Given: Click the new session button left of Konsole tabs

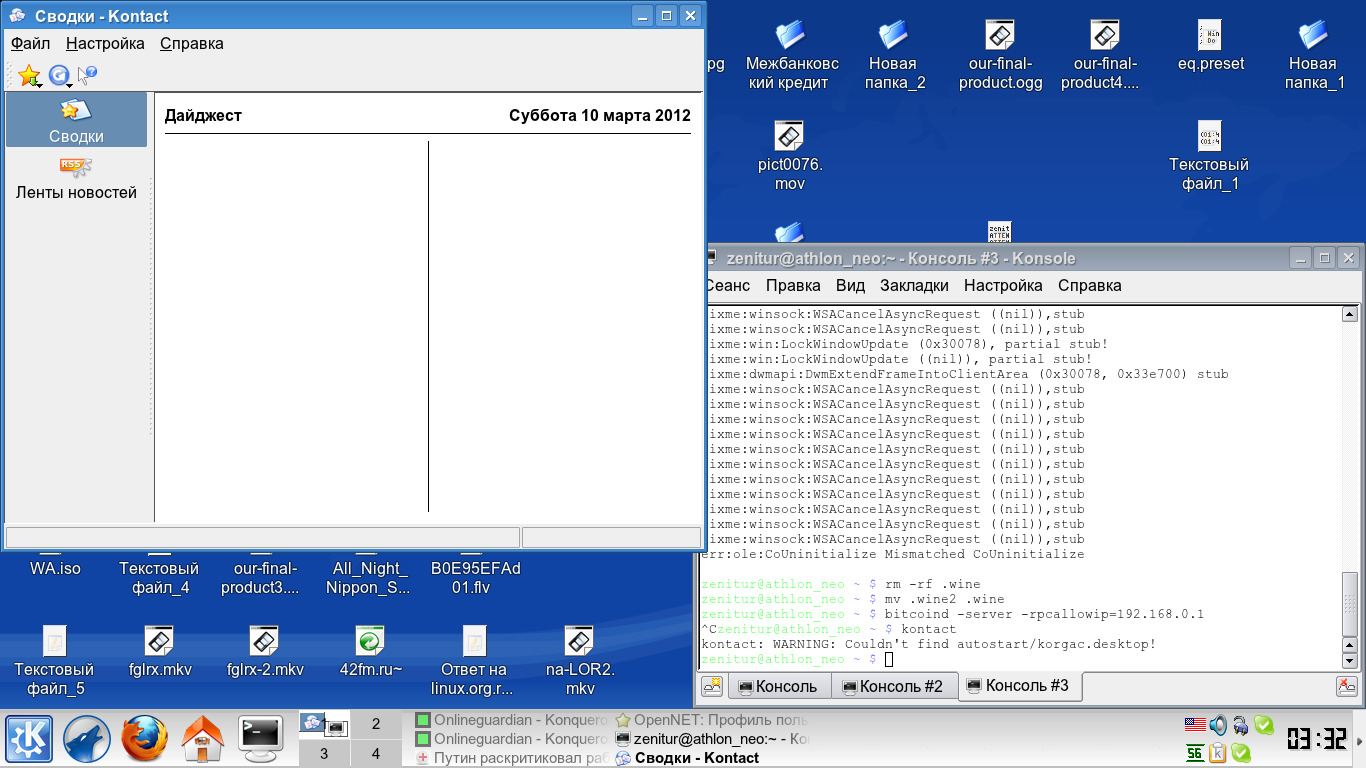Looking at the screenshot, I should [x=712, y=686].
